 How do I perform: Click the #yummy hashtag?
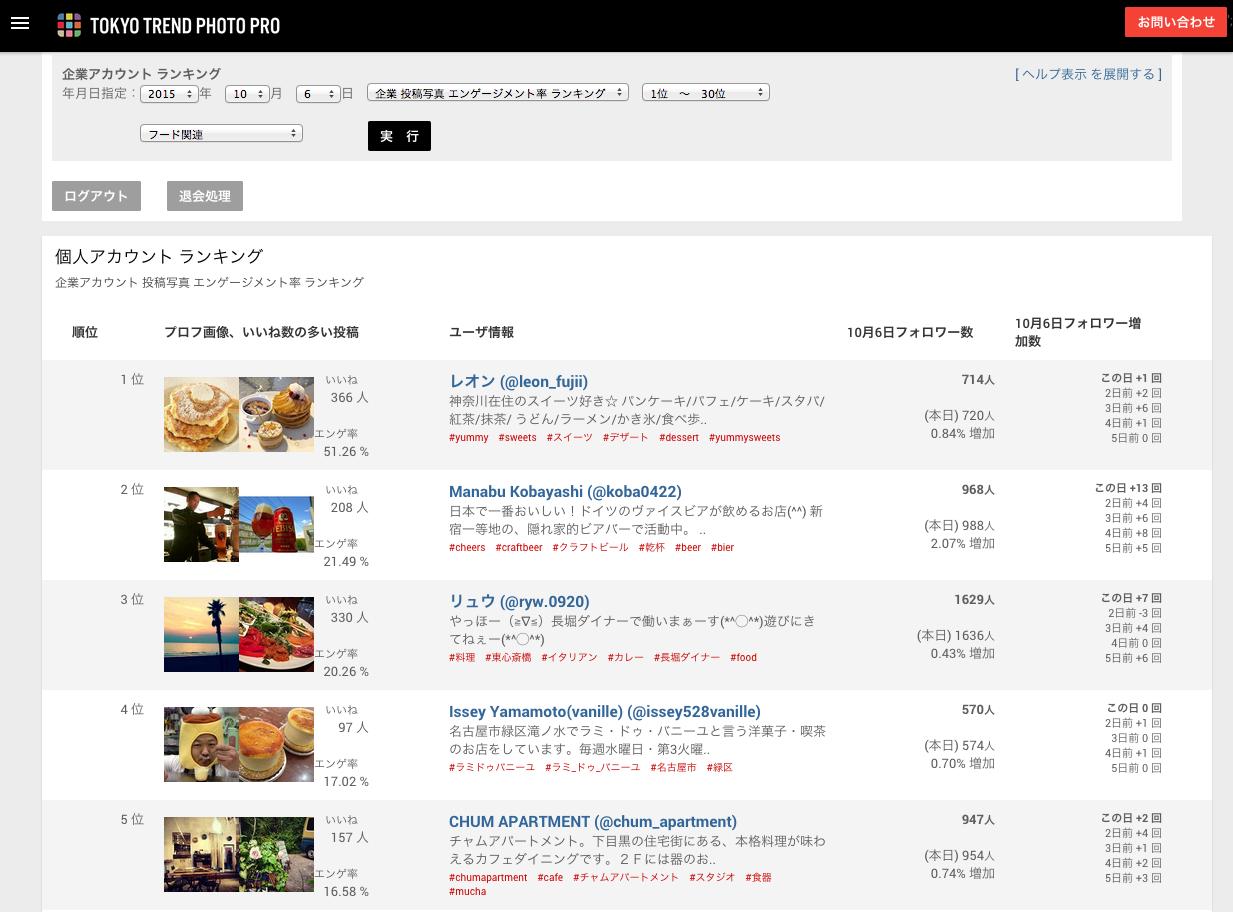[469, 438]
